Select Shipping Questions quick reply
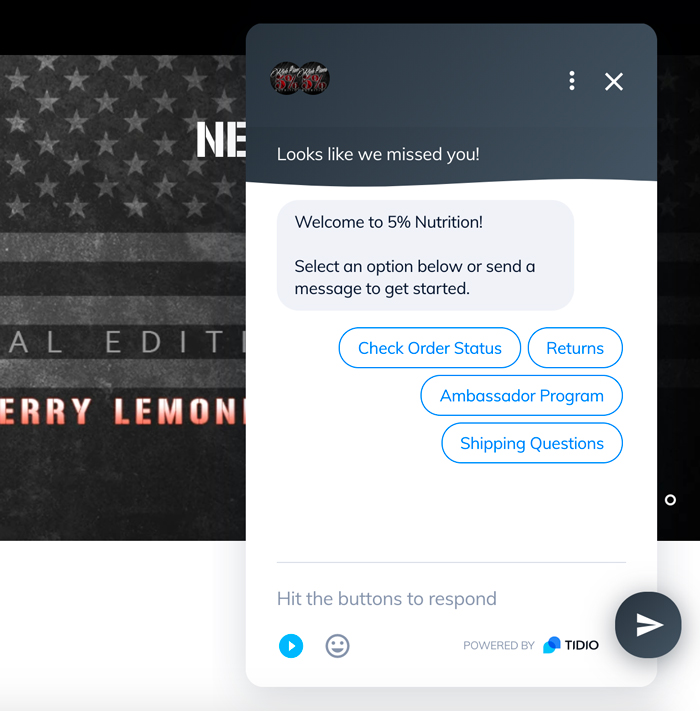 tap(532, 443)
